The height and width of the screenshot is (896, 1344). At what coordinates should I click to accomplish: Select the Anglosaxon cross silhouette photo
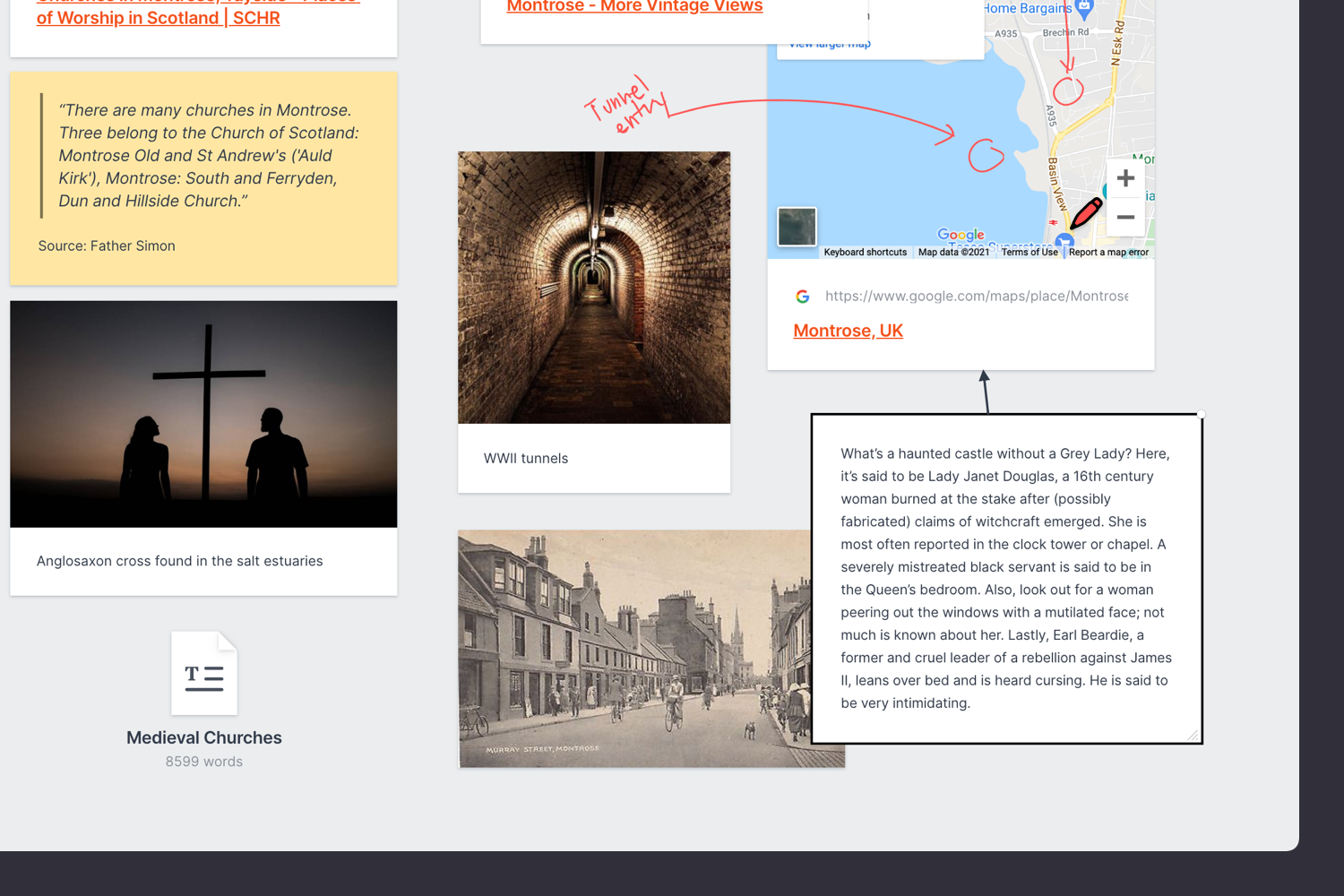pyautogui.click(x=203, y=414)
